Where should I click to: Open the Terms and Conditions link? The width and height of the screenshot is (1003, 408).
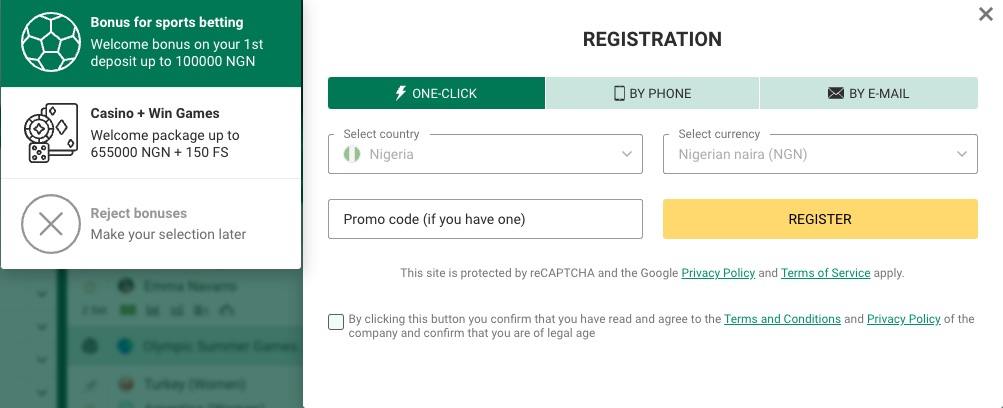(x=782, y=318)
